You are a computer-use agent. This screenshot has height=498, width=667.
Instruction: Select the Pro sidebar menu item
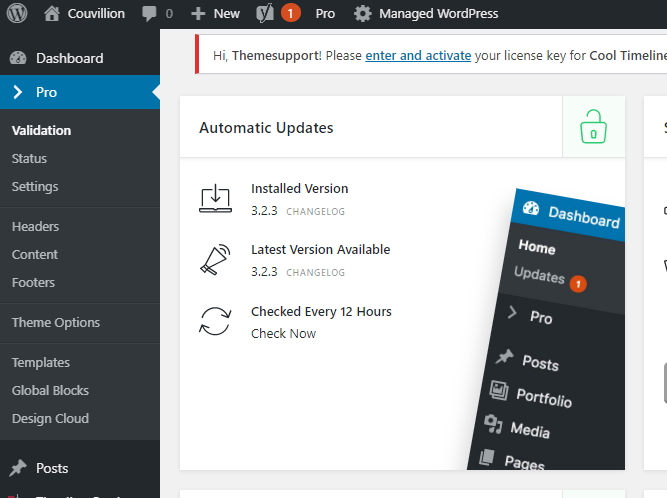pyautogui.click(x=80, y=92)
